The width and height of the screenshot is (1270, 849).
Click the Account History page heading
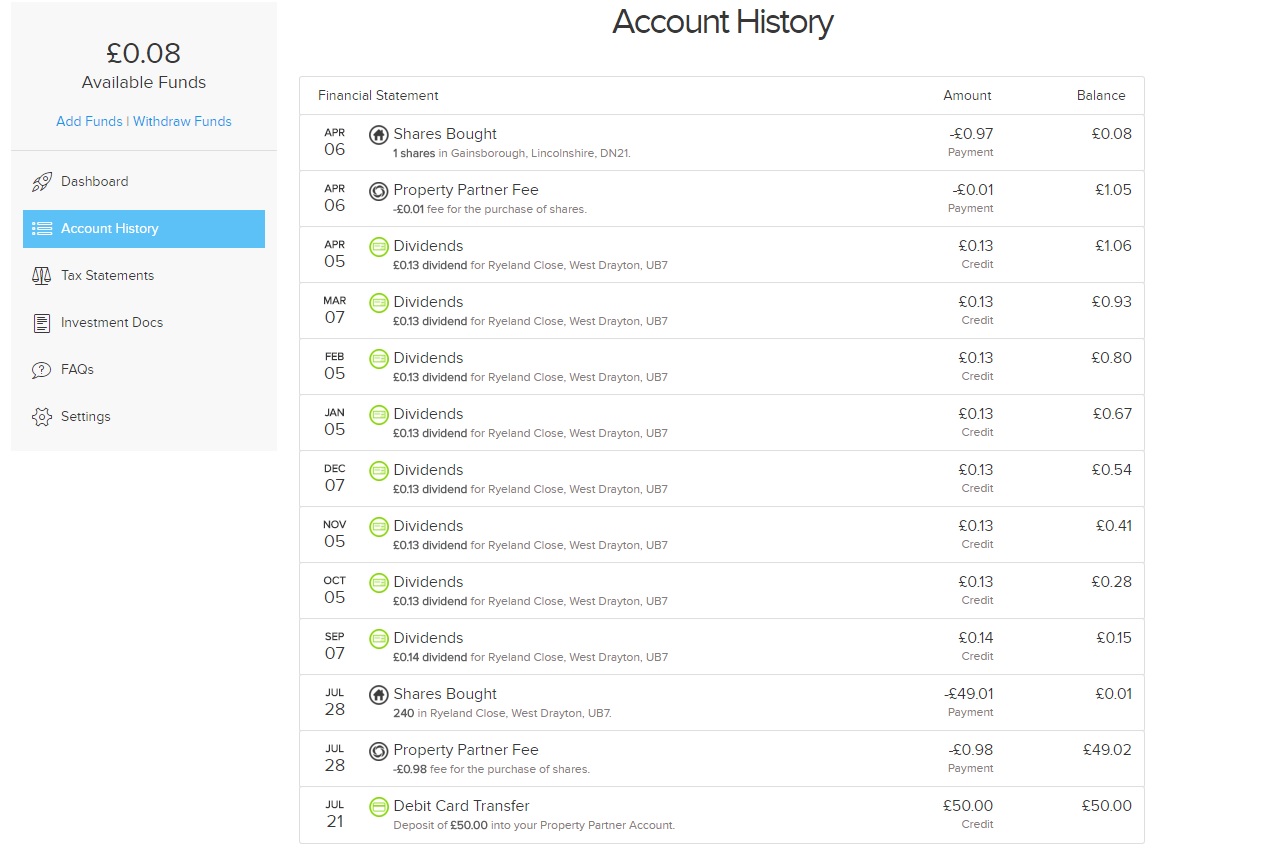pyautogui.click(x=722, y=22)
